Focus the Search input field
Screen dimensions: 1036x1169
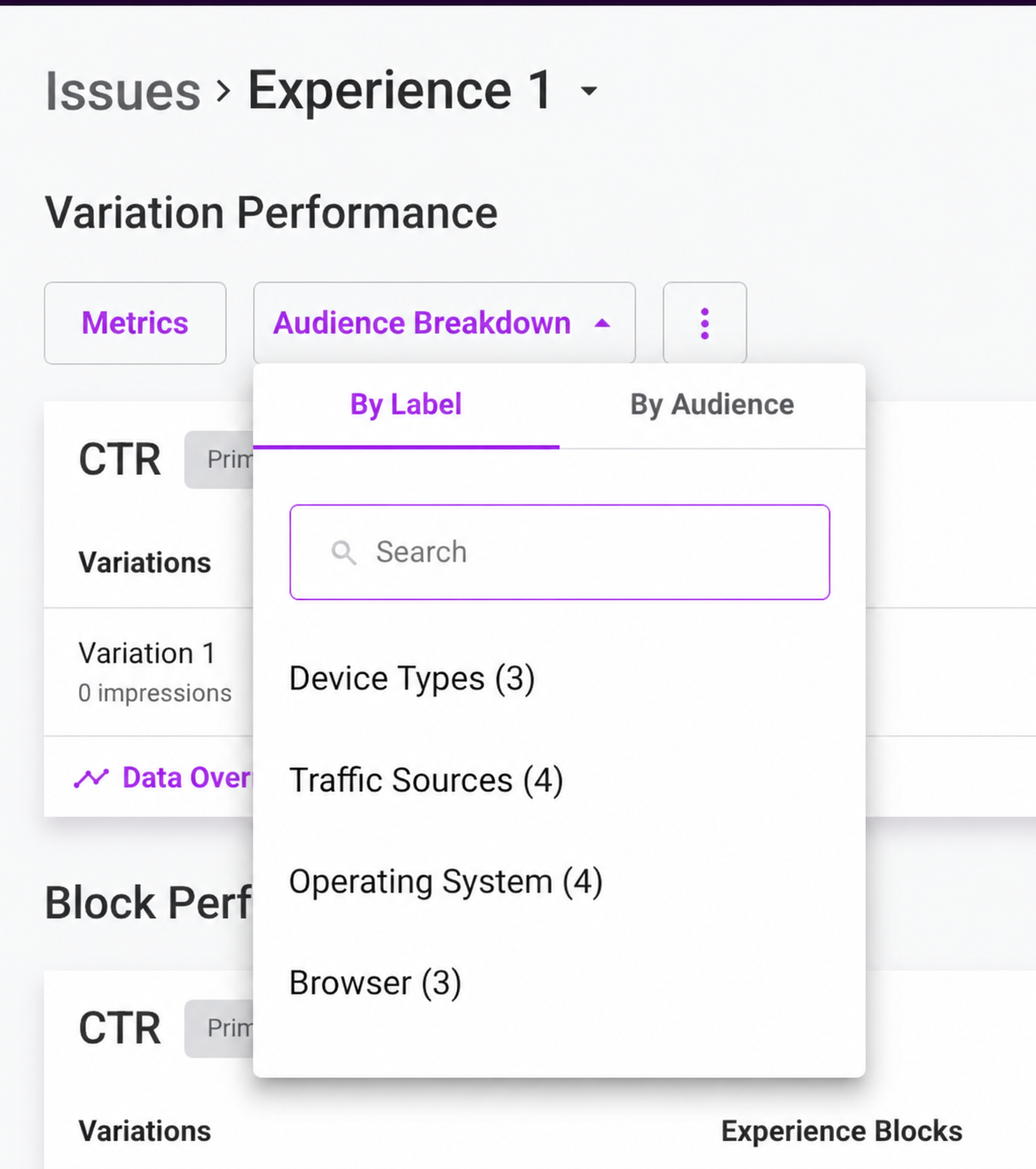(x=560, y=552)
